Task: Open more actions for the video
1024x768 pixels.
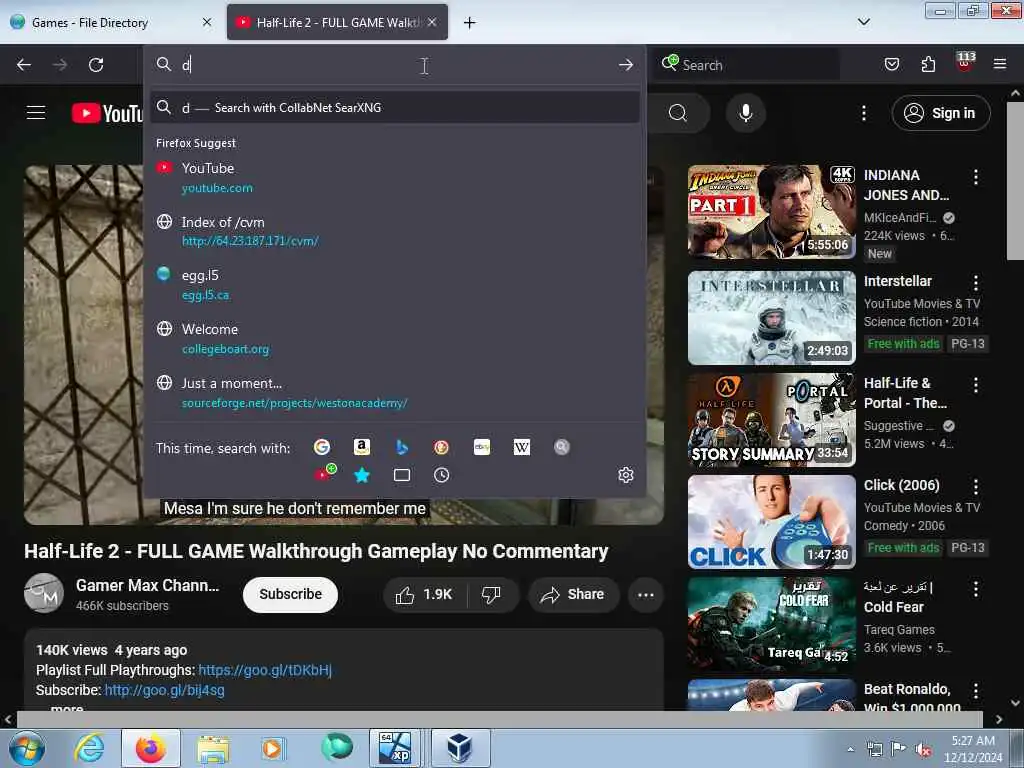Action: click(646, 594)
